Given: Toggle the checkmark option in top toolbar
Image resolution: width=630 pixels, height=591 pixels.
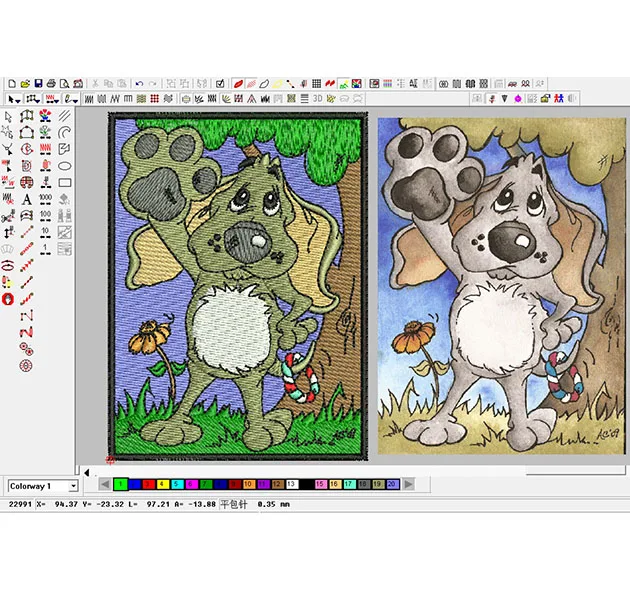Looking at the screenshot, I should [x=220, y=83].
